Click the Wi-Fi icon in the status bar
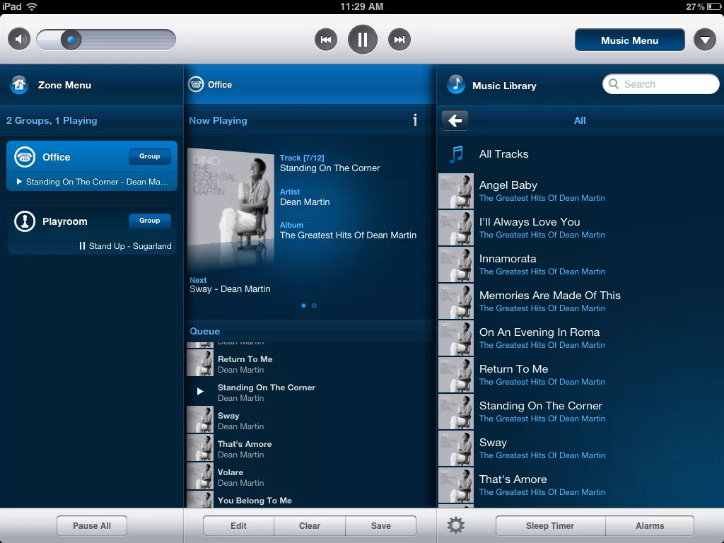This screenshot has height=543, width=724. (32, 6)
